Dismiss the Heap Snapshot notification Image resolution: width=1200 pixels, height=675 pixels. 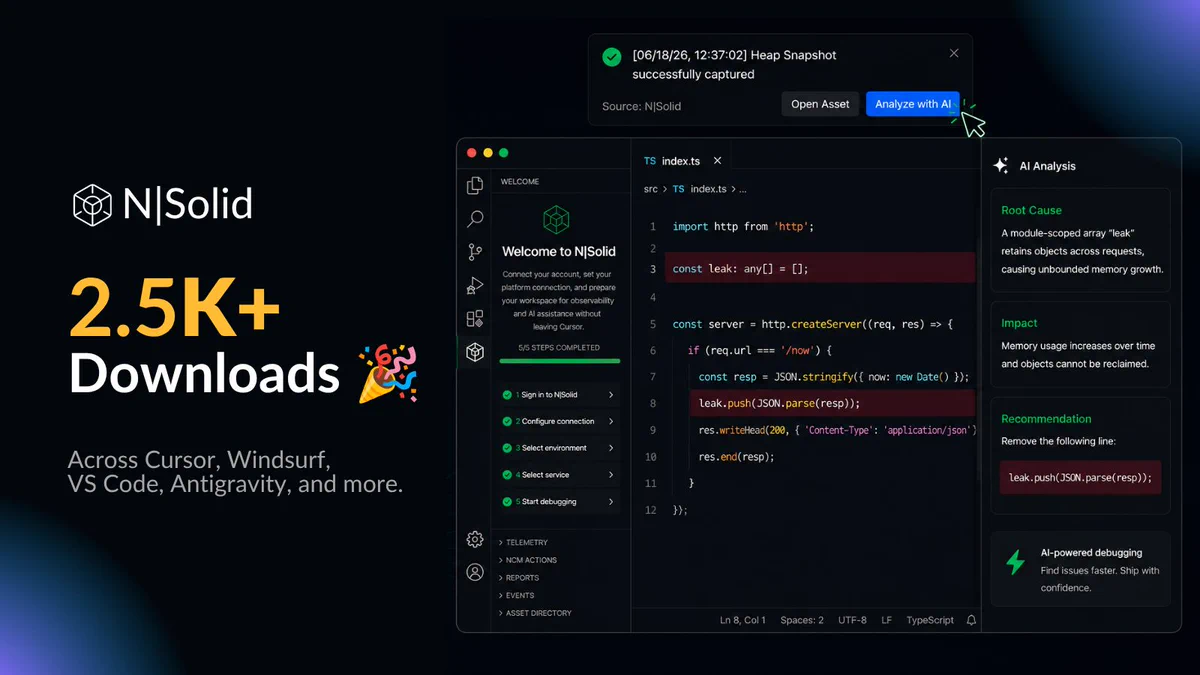(954, 54)
